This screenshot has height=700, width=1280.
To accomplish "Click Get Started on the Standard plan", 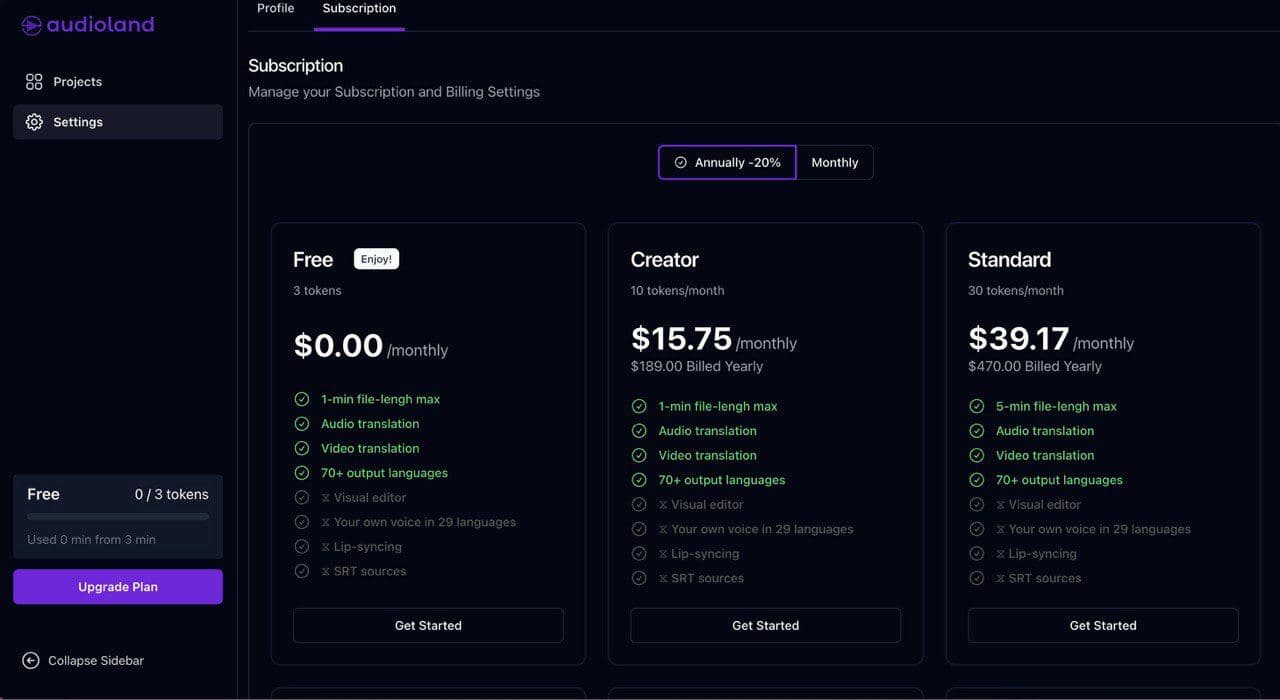I will click(1103, 626).
